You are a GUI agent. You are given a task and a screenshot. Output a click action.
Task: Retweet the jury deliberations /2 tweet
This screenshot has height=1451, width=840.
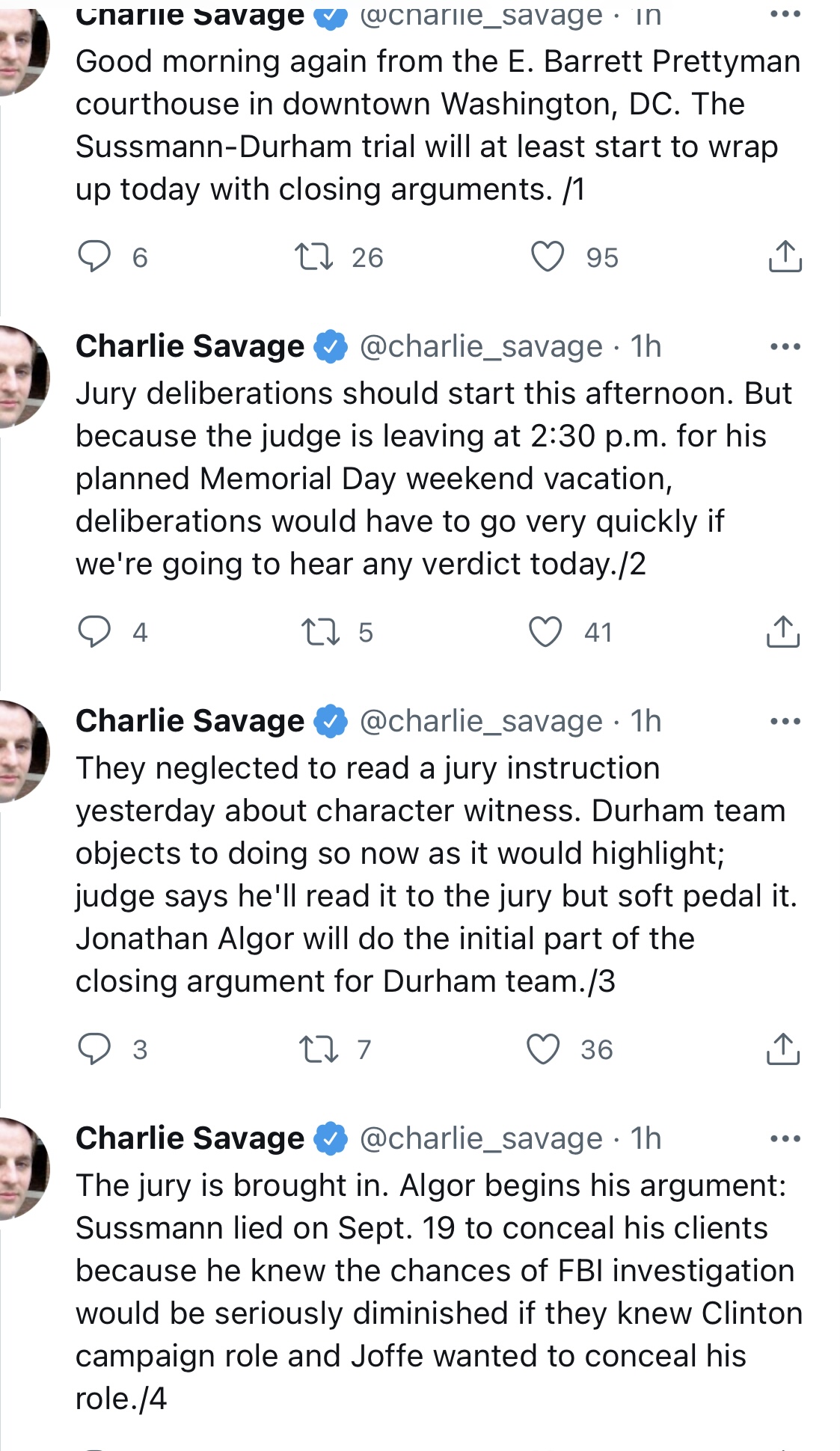(320, 632)
